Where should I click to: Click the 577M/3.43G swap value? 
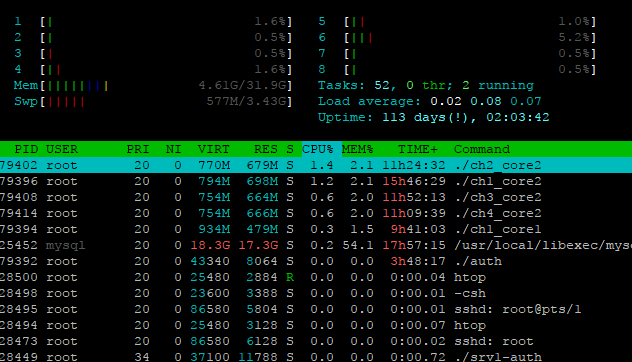coord(247,101)
